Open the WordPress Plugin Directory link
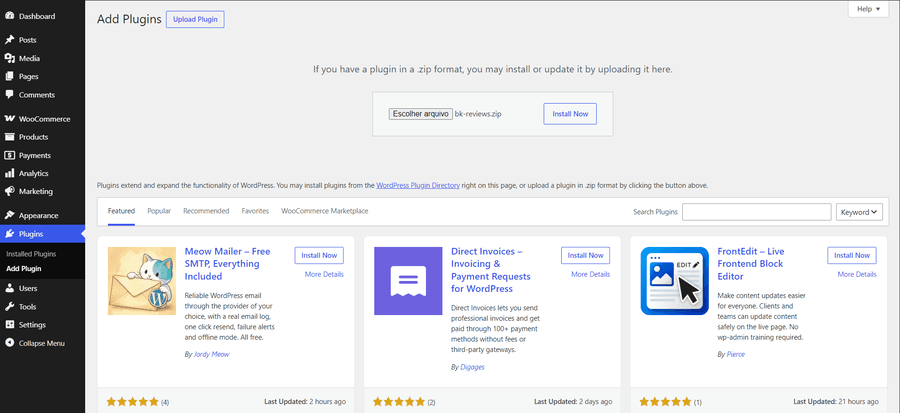The width and height of the screenshot is (900, 413). click(418, 186)
